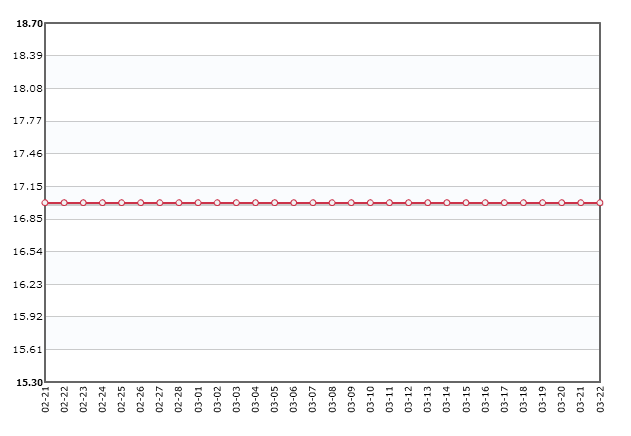Click the 03-01 x-axis date label
The height and width of the screenshot is (436, 631).
point(198,399)
